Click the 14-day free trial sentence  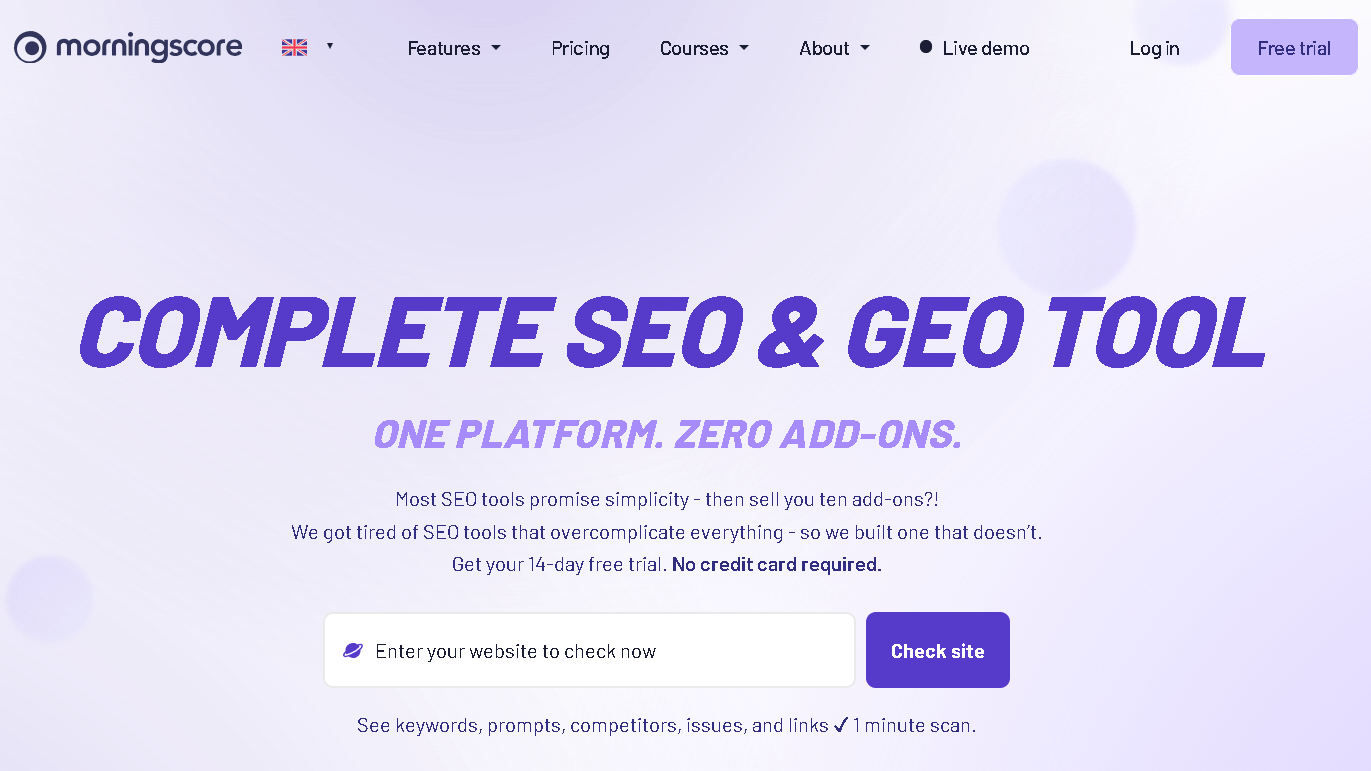tap(554, 564)
